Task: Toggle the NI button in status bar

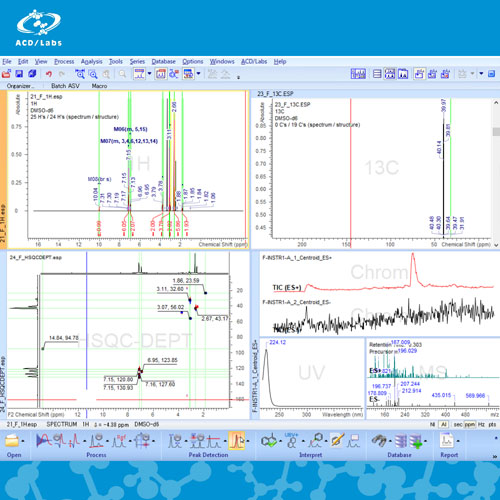Action: 432,424
